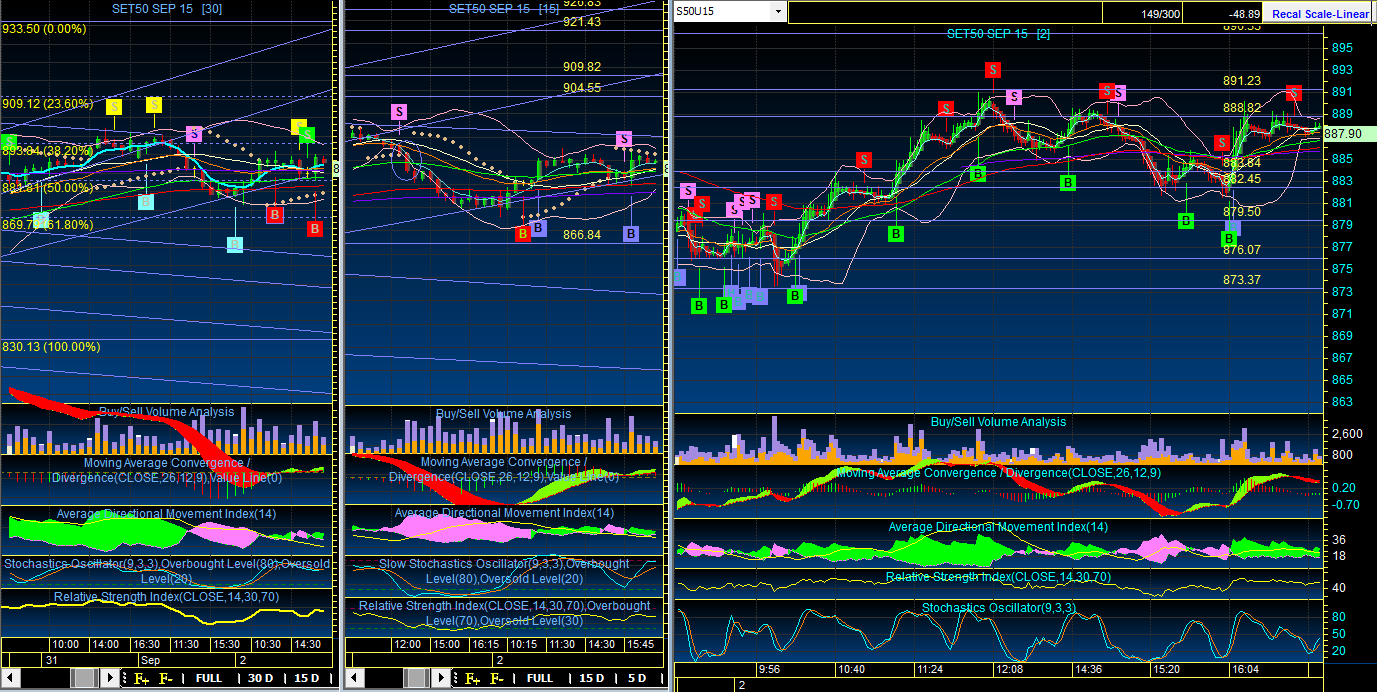
Task: Click F+ zoom icon in 15-minute chart
Action: click(x=473, y=678)
